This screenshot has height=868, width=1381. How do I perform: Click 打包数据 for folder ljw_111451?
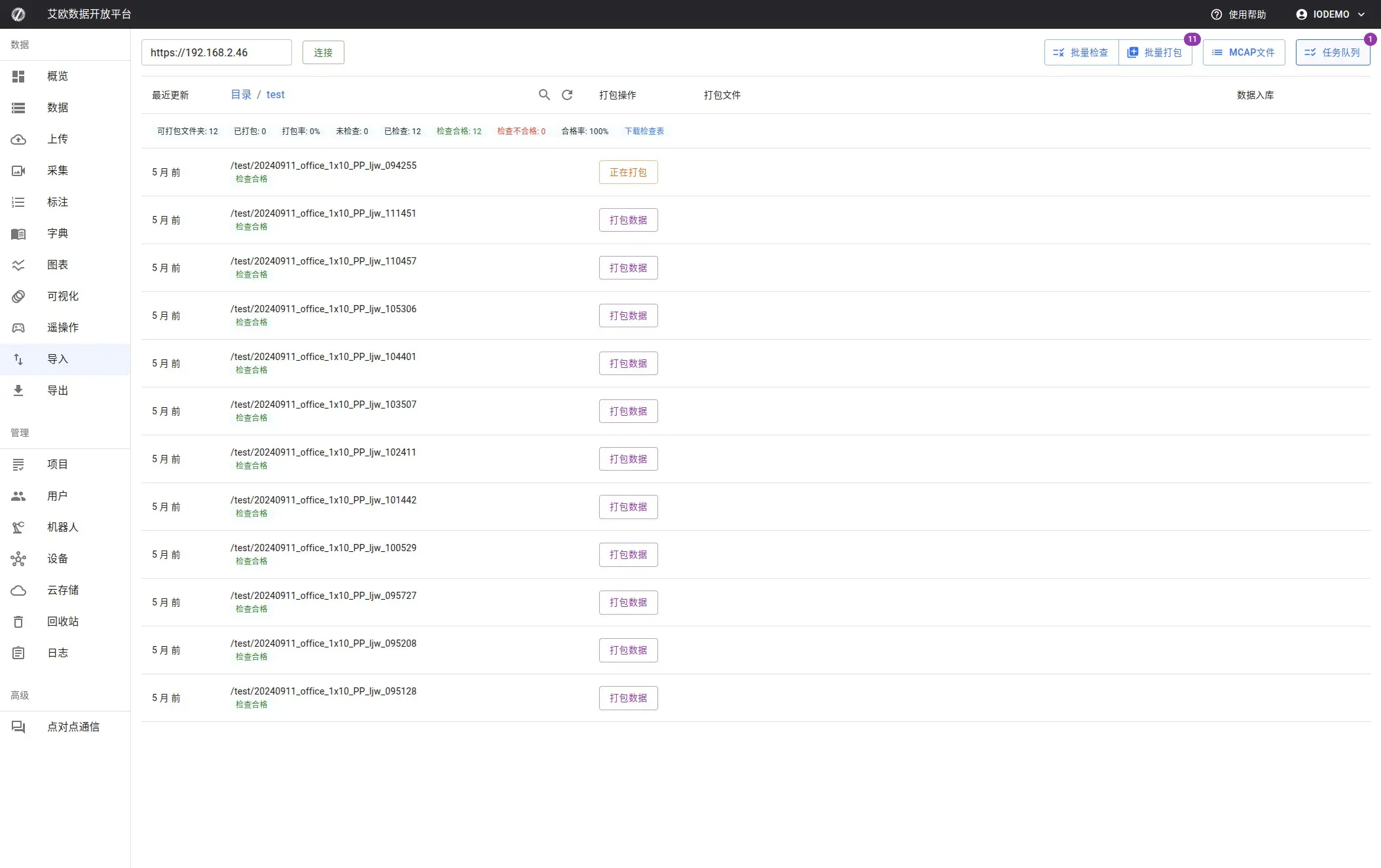point(628,220)
